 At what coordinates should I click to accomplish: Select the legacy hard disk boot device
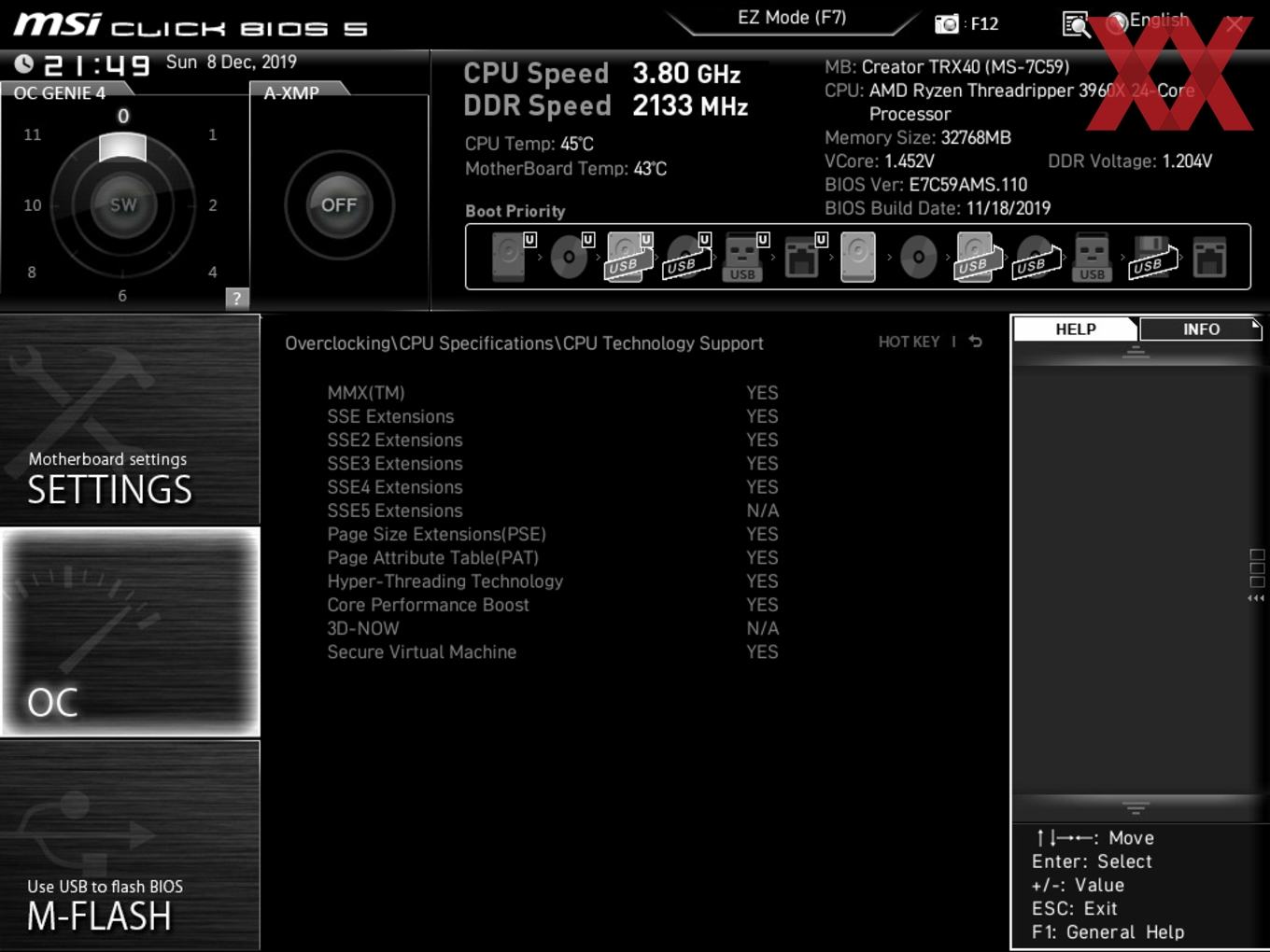click(858, 256)
